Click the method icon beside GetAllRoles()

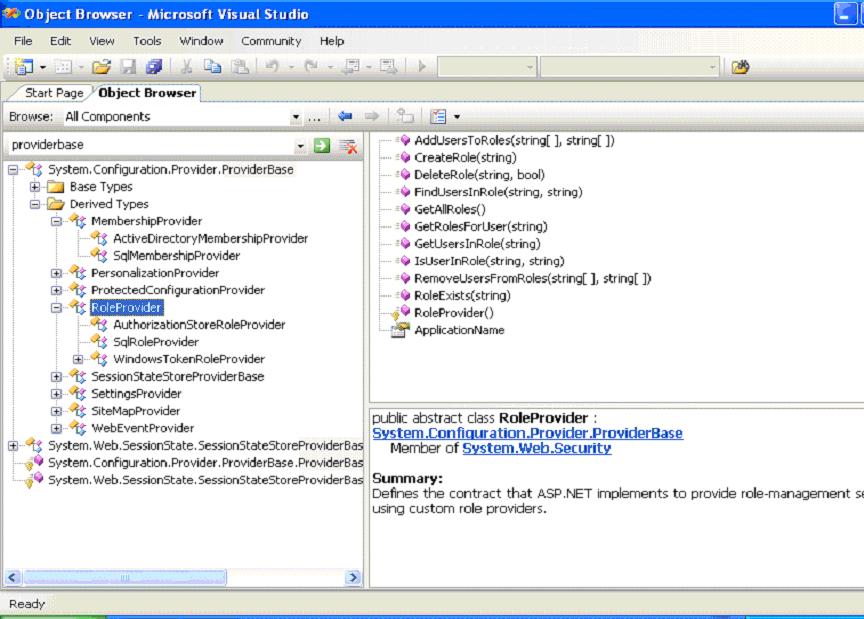[x=404, y=209]
